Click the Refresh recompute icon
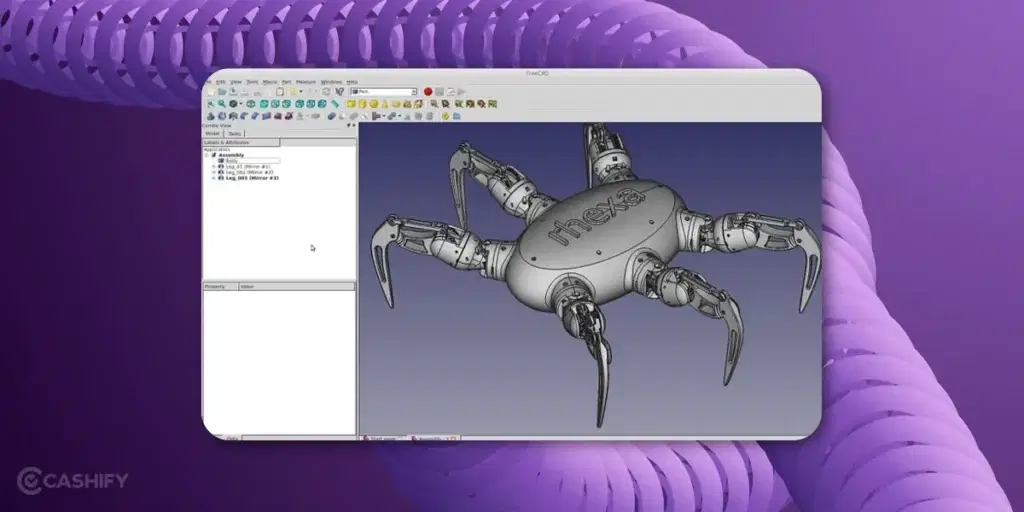Screen dimensions: 1024x512 click(327, 91)
